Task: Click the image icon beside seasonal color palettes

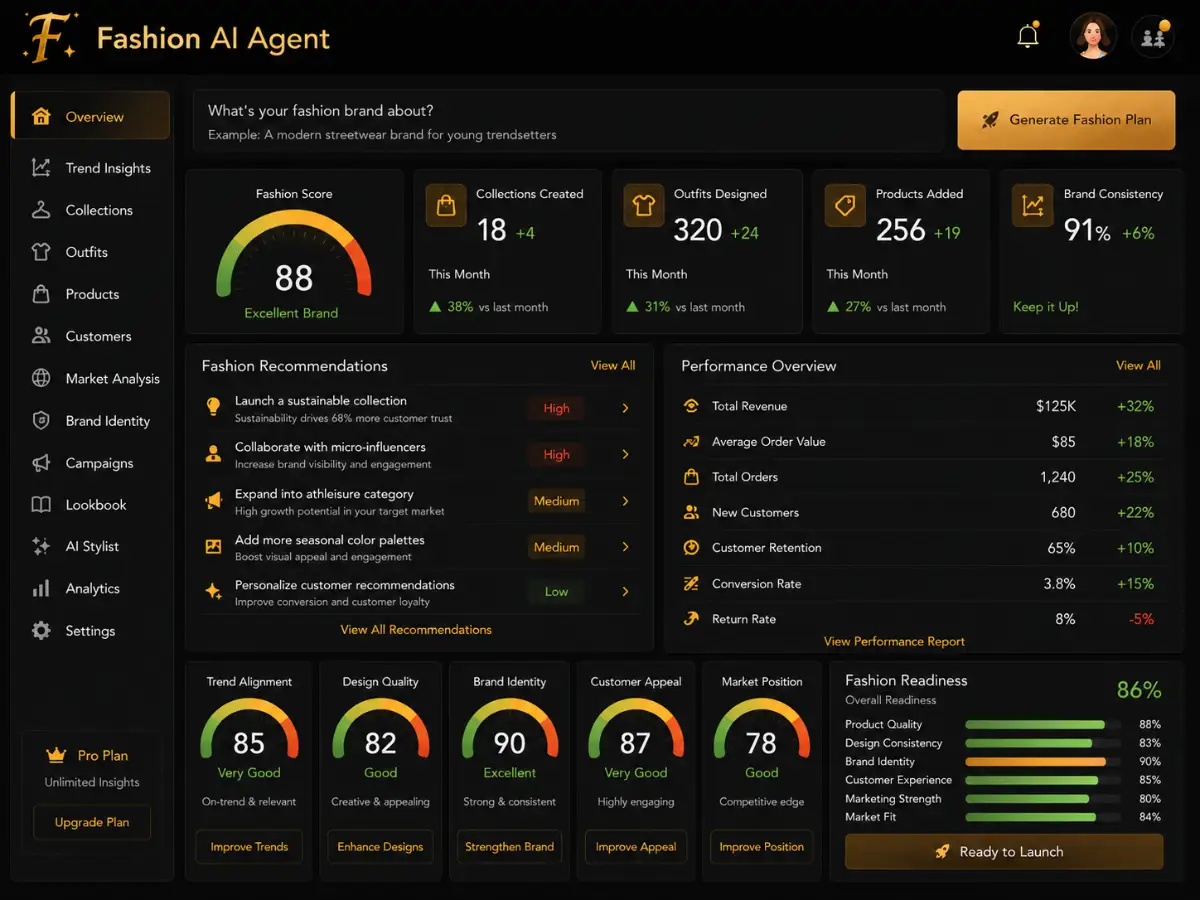Action: click(213, 546)
